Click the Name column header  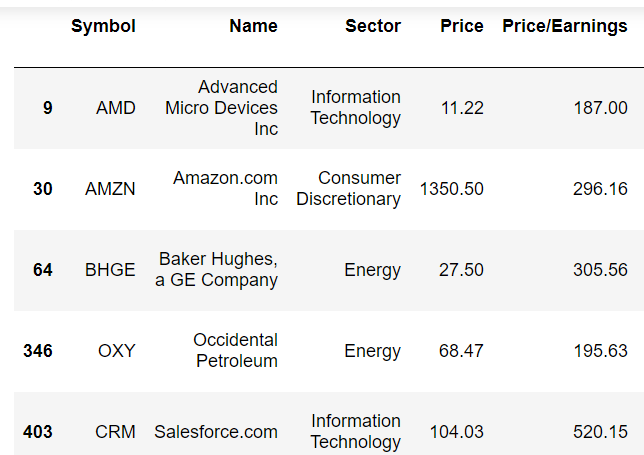coord(253,26)
